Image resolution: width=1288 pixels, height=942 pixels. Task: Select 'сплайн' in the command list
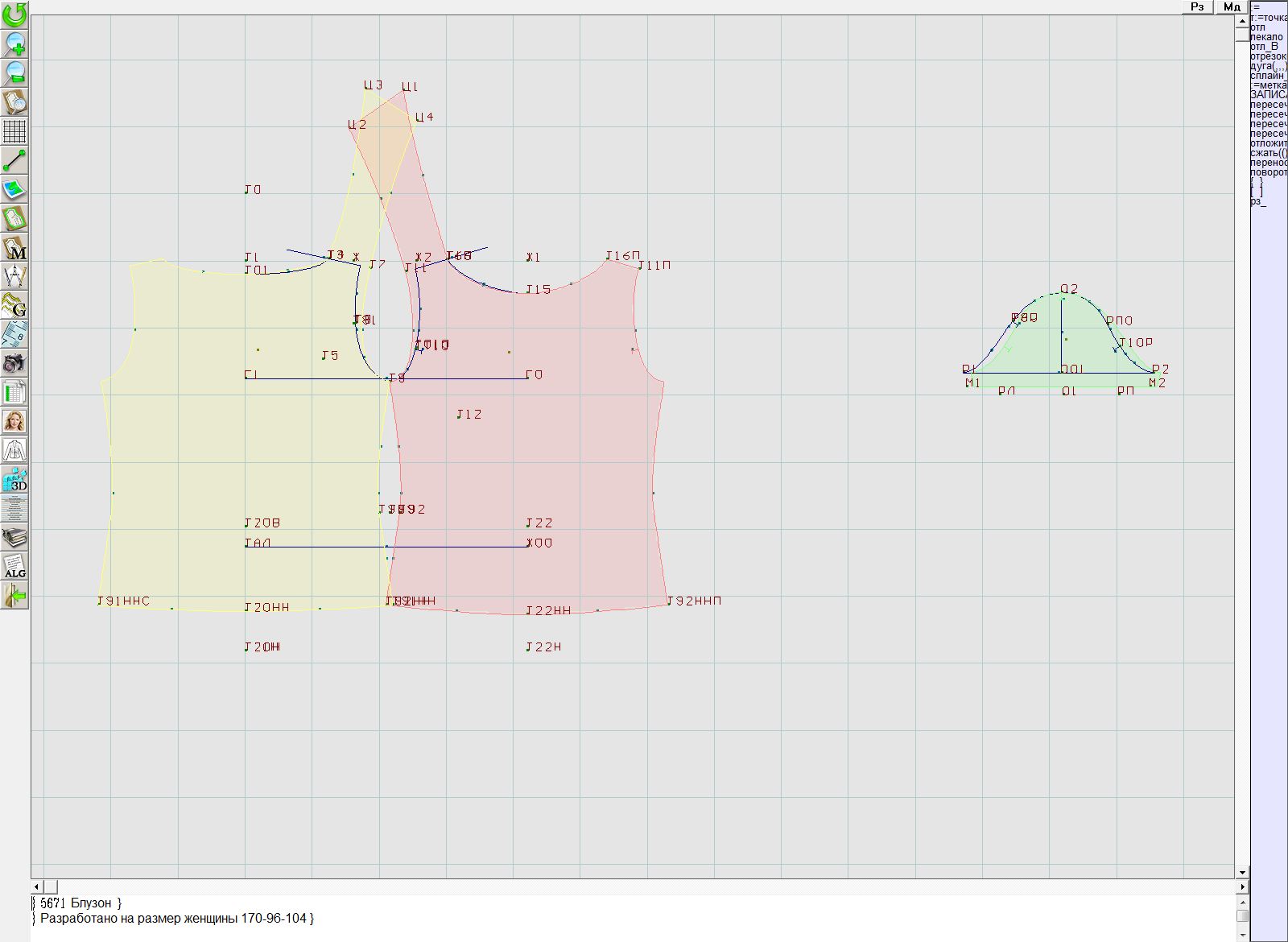pos(1267,76)
